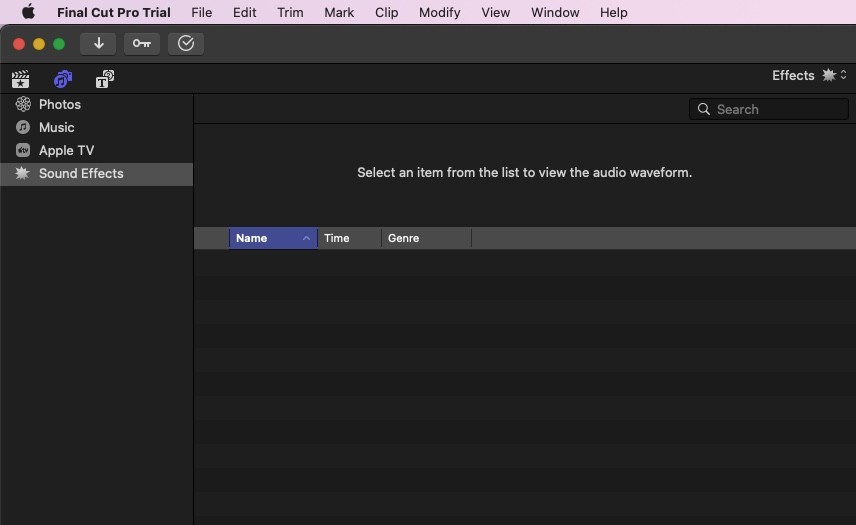Sort the list by Time column
This screenshot has height=525, width=856.
click(x=349, y=238)
